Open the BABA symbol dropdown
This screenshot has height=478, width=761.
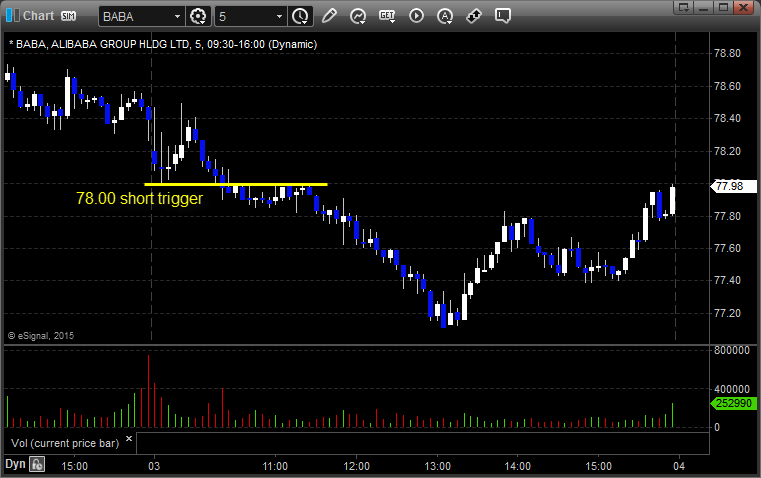177,16
